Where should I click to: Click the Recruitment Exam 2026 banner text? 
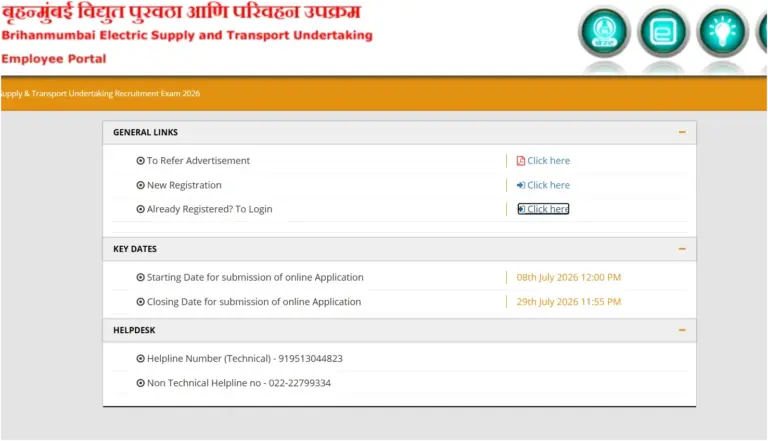tap(100, 94)
